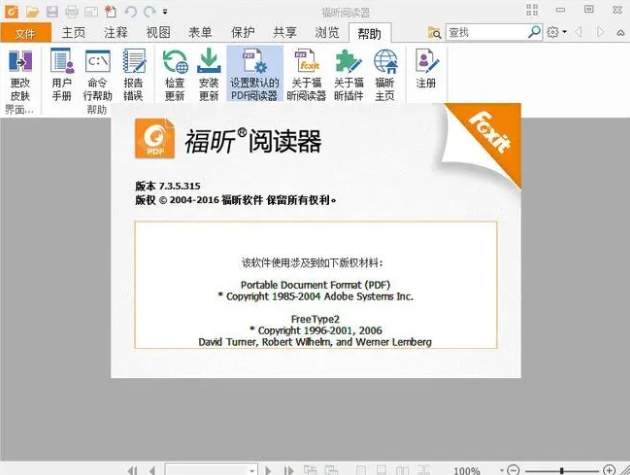The image size is (630, 475).
Task: Switch to the 表单 tab
Action: (200, 33)
